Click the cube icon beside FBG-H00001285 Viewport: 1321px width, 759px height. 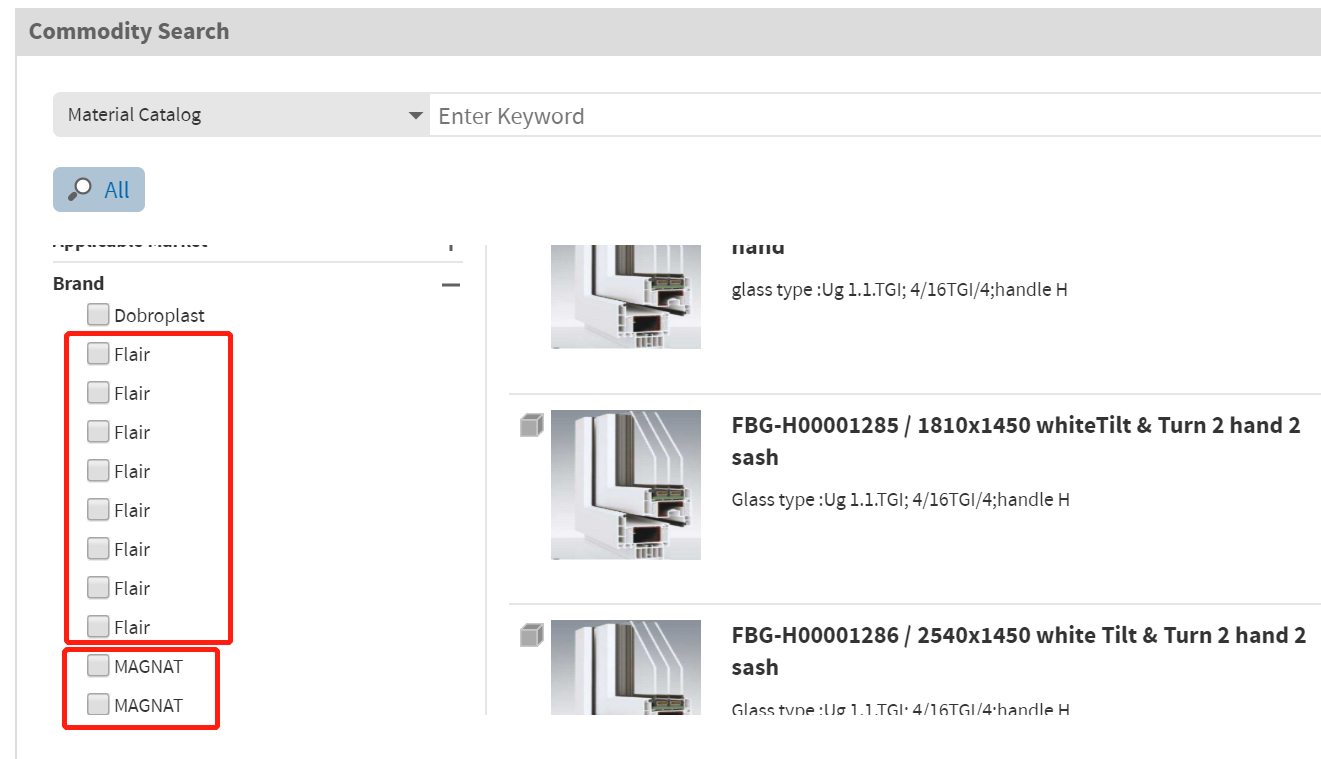click(531, 426)
